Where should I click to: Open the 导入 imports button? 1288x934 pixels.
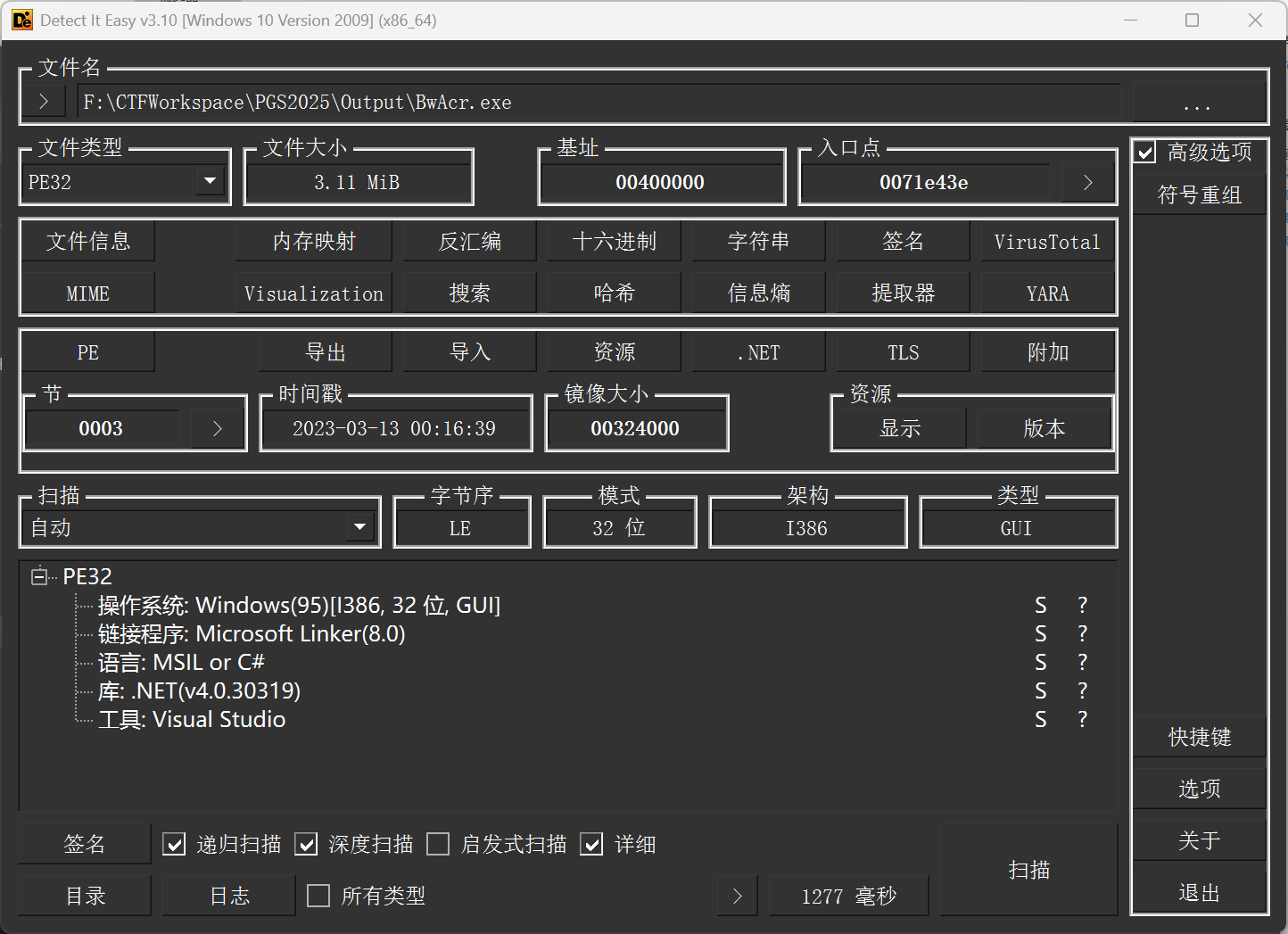[469, 351]
